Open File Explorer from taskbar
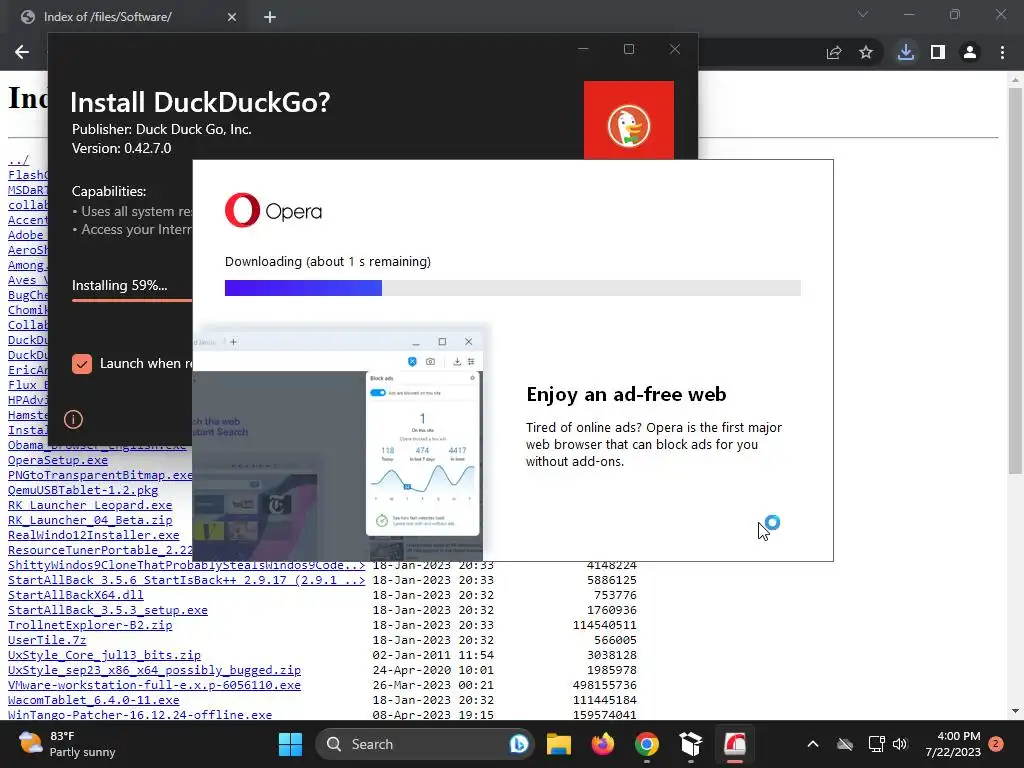The image size is (1024, 768). coord(559,744)
